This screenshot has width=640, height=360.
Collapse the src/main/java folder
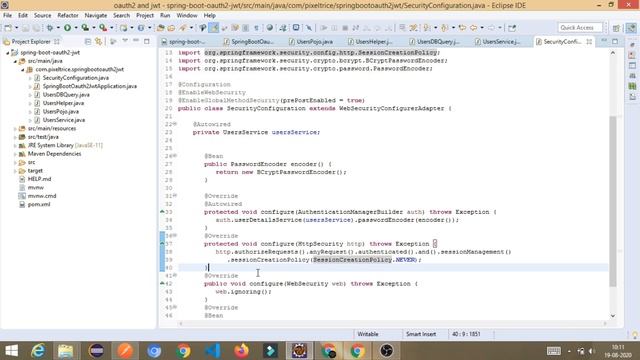tap(15, 61)
